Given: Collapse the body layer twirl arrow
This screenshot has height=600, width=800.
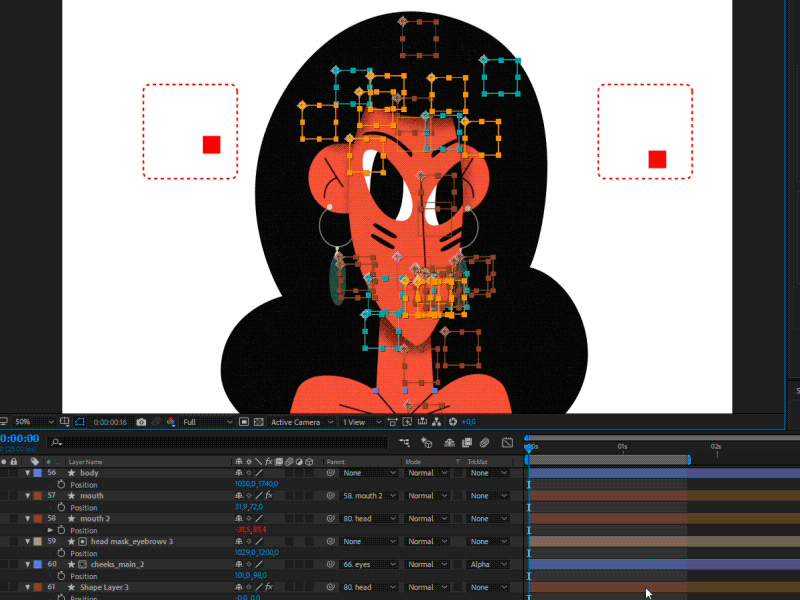Looking at the screenshot, I should coord(27,472).
